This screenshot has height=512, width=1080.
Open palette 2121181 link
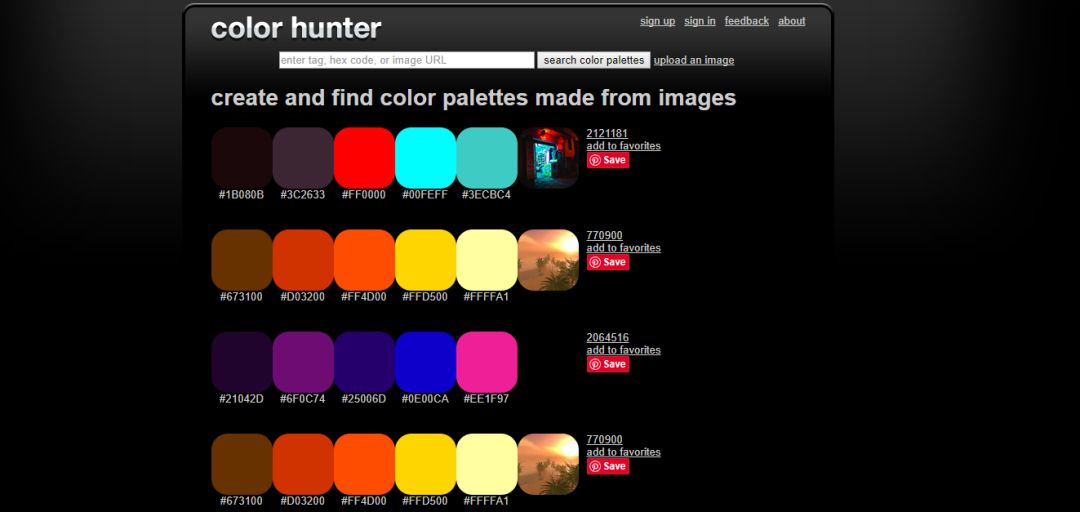point(607,134)
